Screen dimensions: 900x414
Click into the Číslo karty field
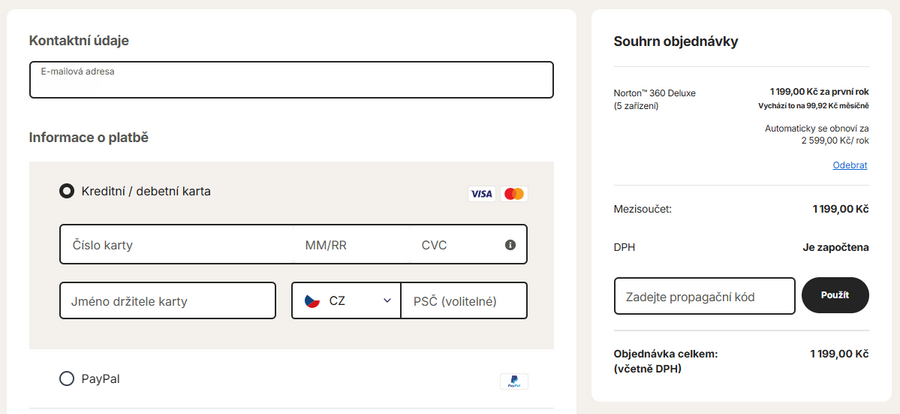coord(175,245)
